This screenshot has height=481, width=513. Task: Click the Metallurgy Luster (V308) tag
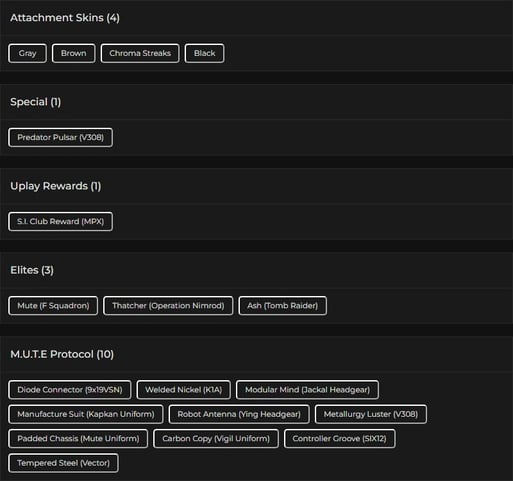371,414
